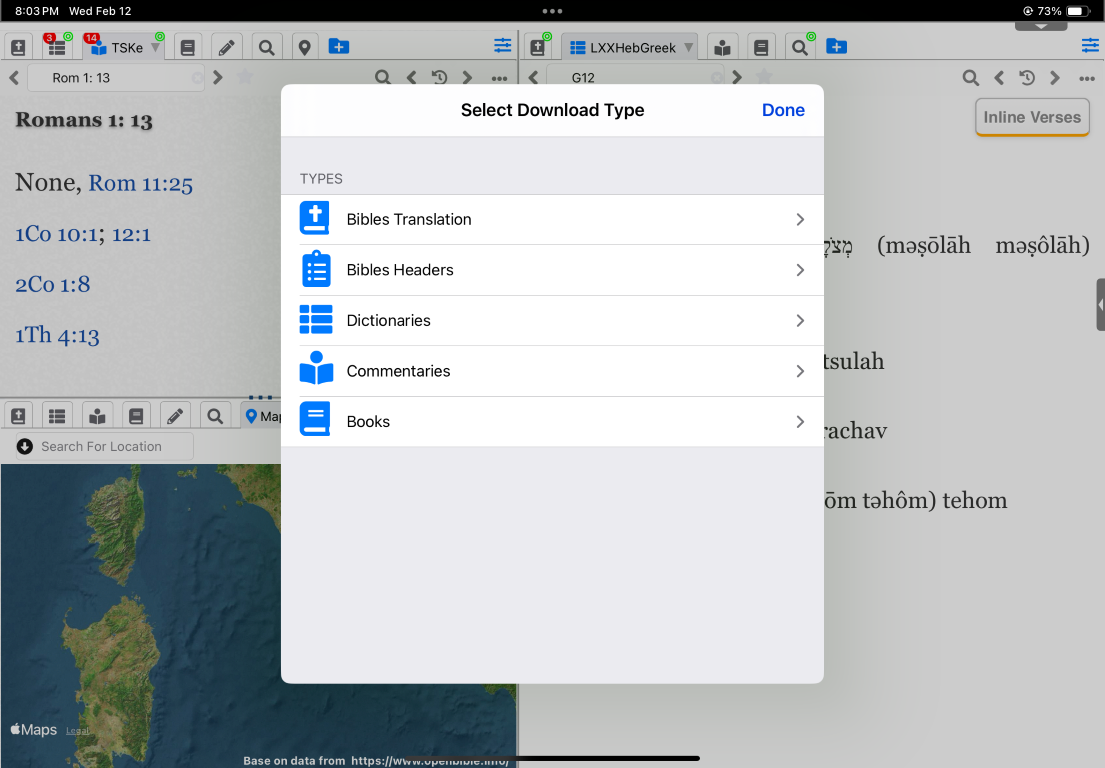Click the Dictionaries grid icon in dialog
This screenshot has width=1105, height=768.
[316, 320]
